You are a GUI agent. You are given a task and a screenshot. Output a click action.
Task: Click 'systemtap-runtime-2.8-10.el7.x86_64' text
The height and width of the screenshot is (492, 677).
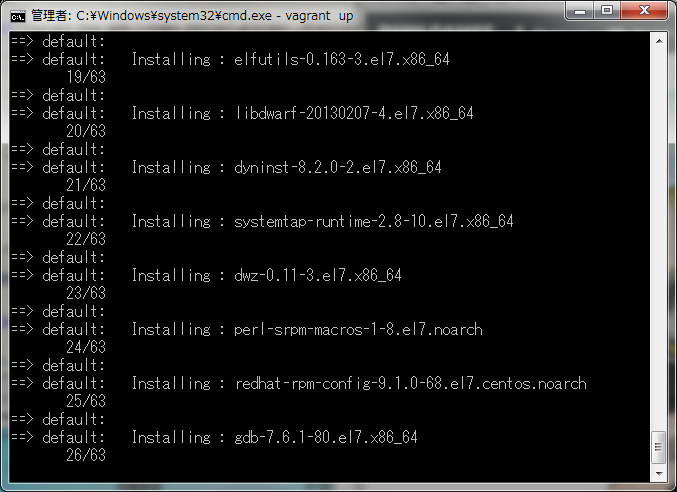coord(373,221)
